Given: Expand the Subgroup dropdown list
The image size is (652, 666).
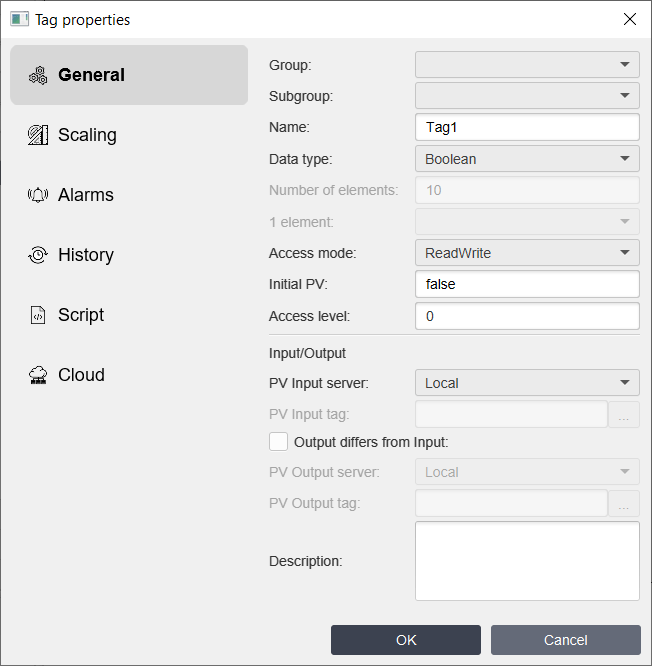Looking at the screenshot, I should pyautogui.click(x=527, y=96).
